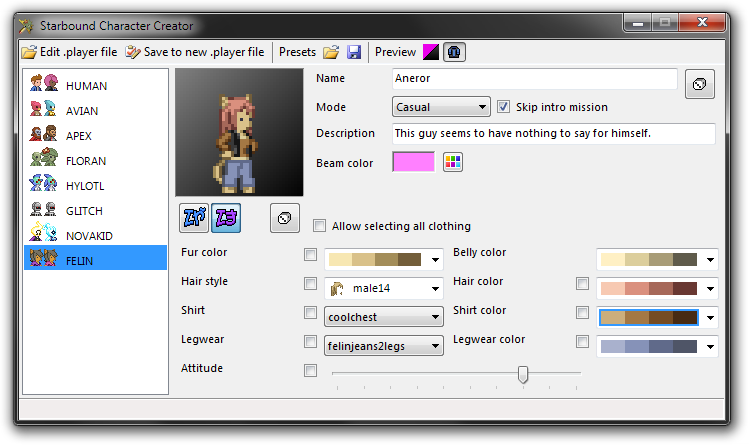749x445 pixels.
Task: Tick the Shirt color lock checkbox
Action: tap(582, 313)
